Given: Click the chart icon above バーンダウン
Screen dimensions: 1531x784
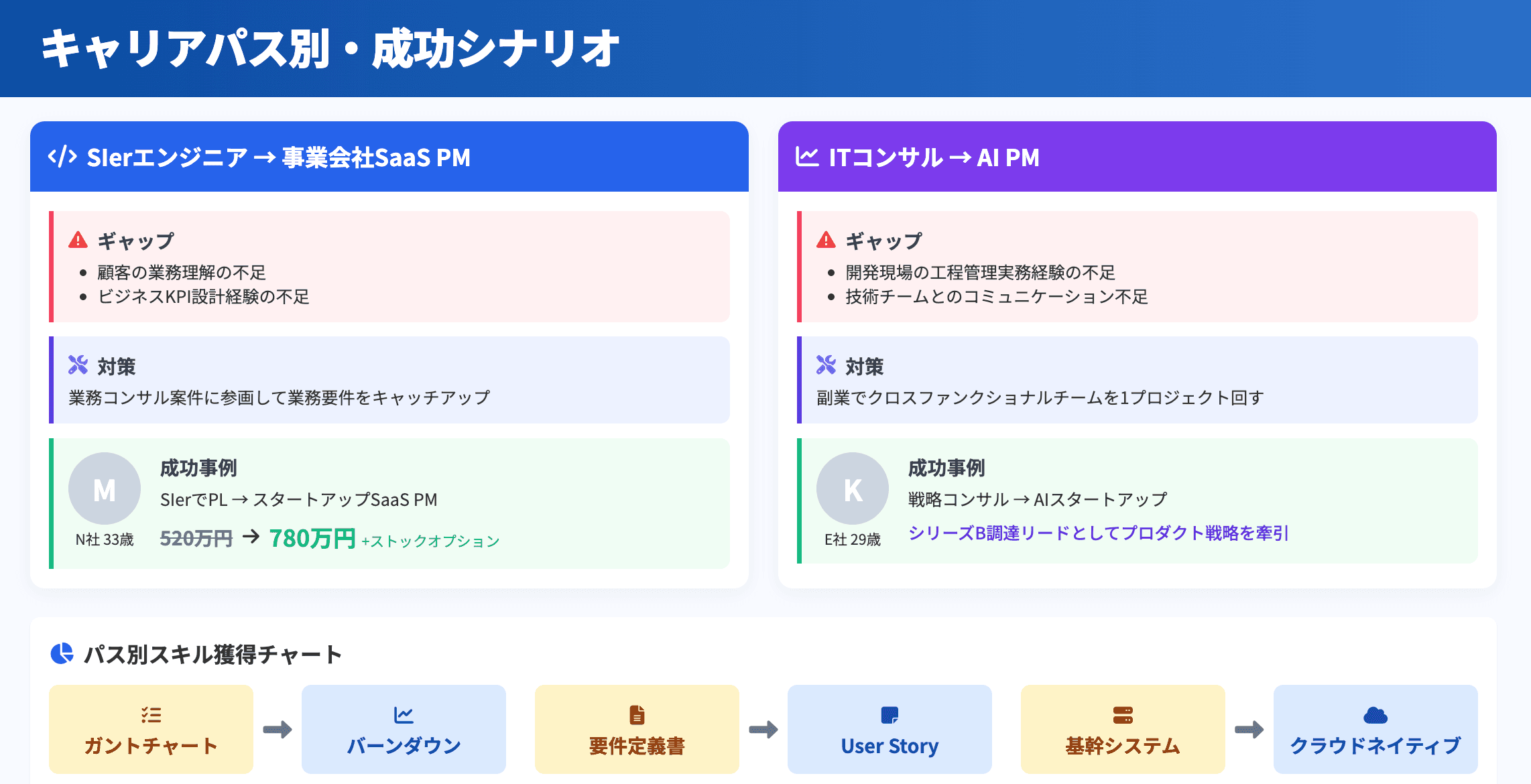Looking at the screenshot, I should 404,715.
